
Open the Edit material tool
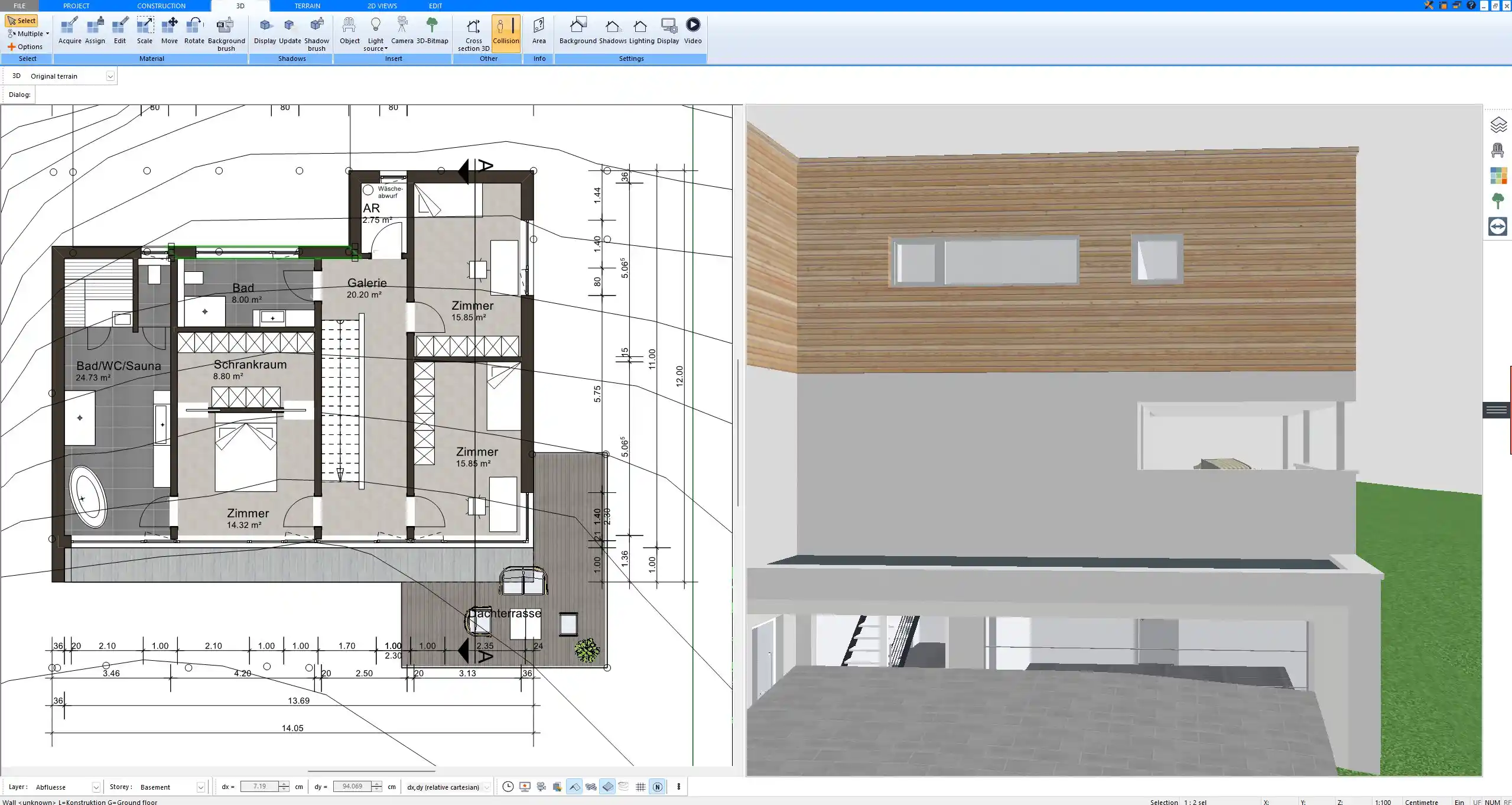pos(120,31)
